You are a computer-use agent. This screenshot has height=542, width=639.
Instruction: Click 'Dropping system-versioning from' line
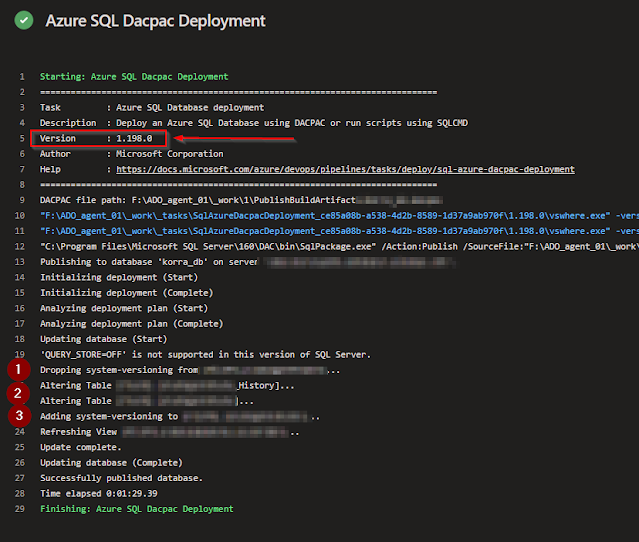(x=190, y=370)
